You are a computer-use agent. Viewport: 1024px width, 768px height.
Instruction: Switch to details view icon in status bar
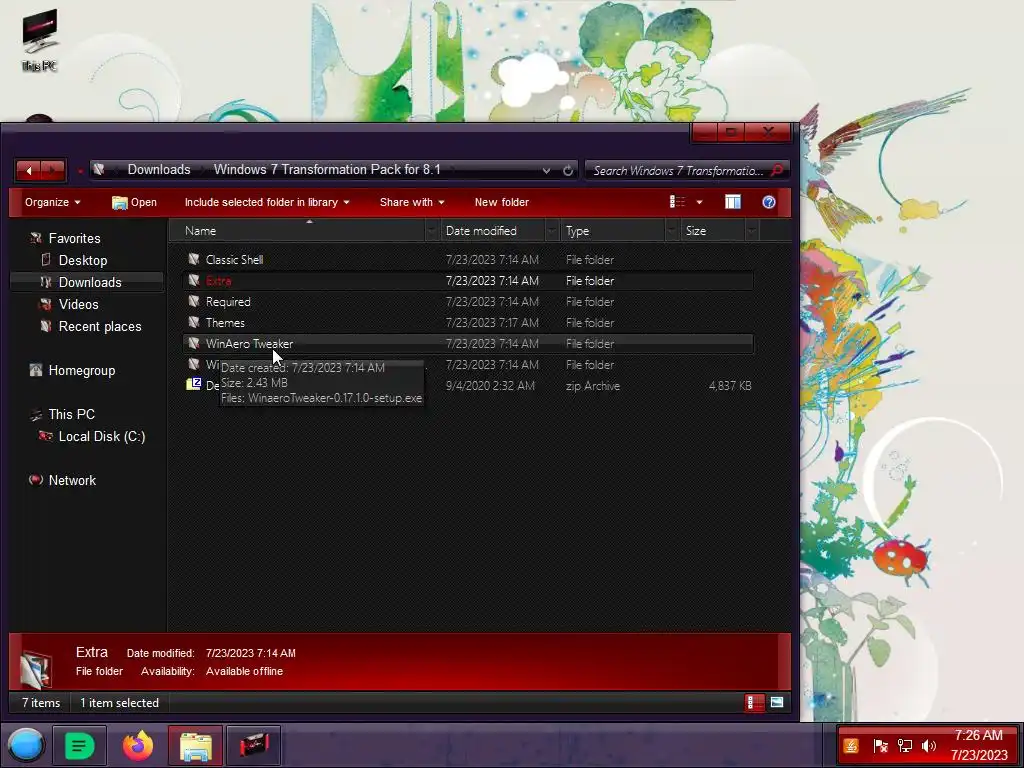[754, 703]
